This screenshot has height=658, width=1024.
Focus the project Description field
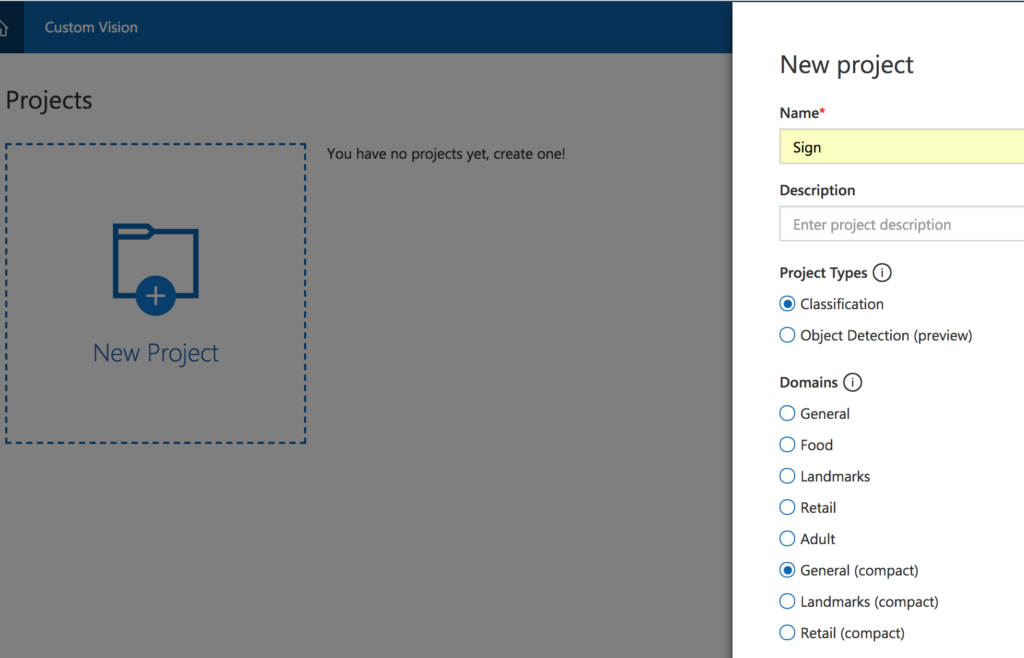click(x=902, y=225)
